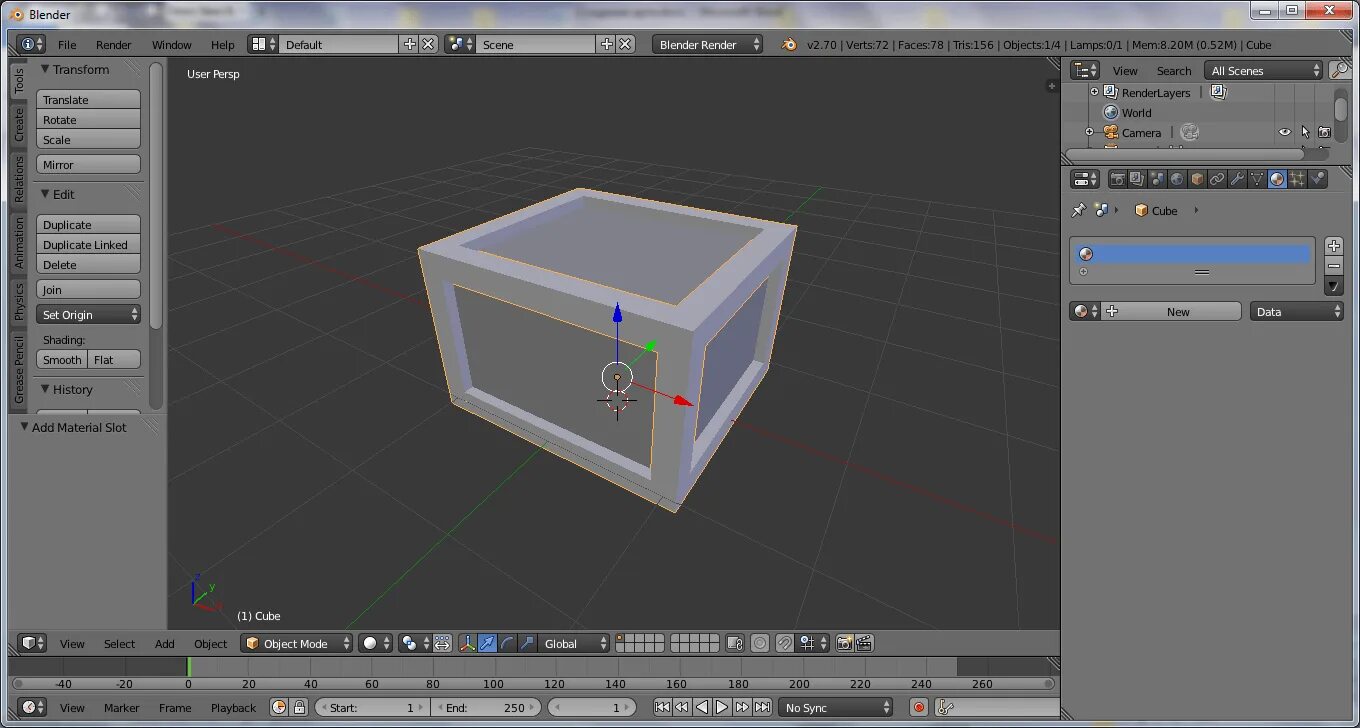Open the World properties tab icon

tap(1177, 179)
